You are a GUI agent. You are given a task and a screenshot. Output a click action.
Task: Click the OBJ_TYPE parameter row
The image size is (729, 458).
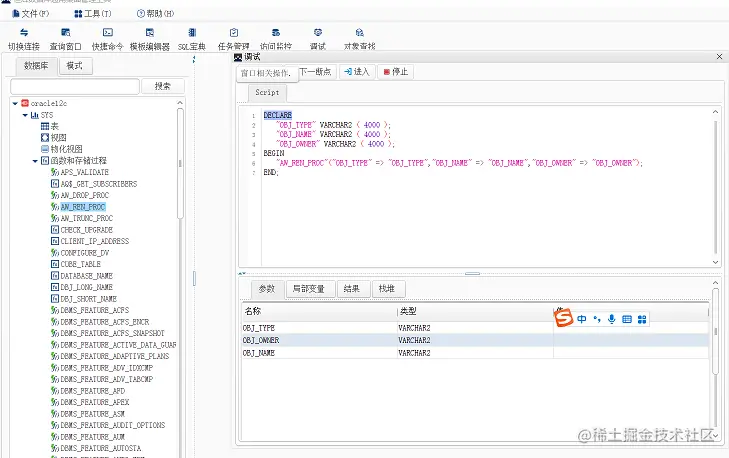click(475, 328)
